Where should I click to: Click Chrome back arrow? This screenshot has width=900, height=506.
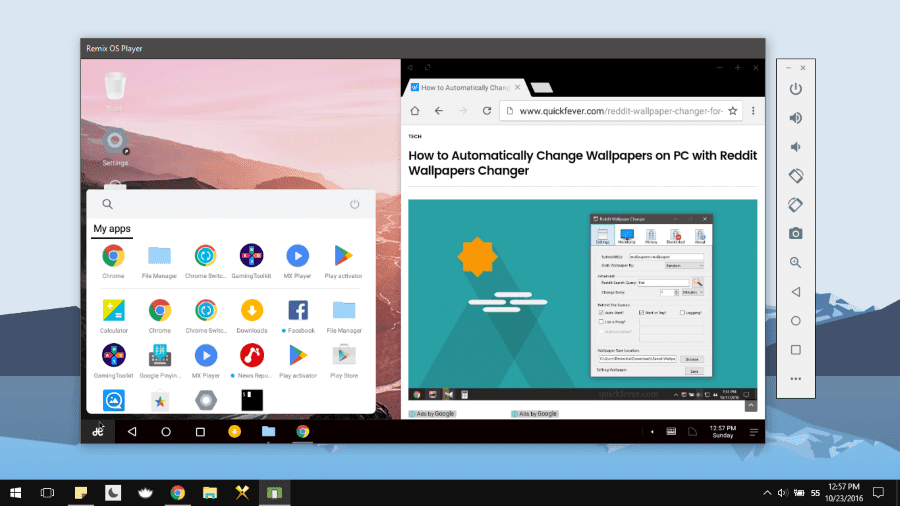[439, 111]
